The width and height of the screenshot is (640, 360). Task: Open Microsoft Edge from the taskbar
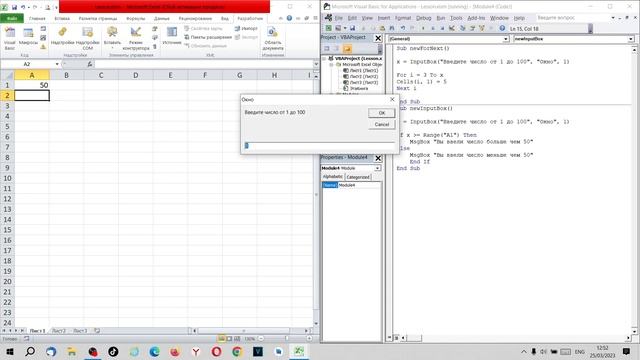[x=154, y=351]
